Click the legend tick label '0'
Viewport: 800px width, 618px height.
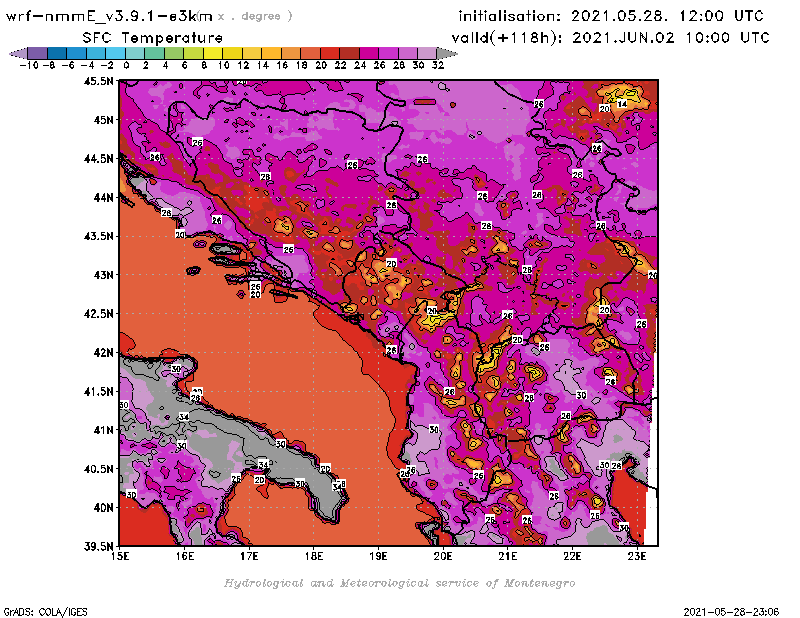(x=126, y=65)
